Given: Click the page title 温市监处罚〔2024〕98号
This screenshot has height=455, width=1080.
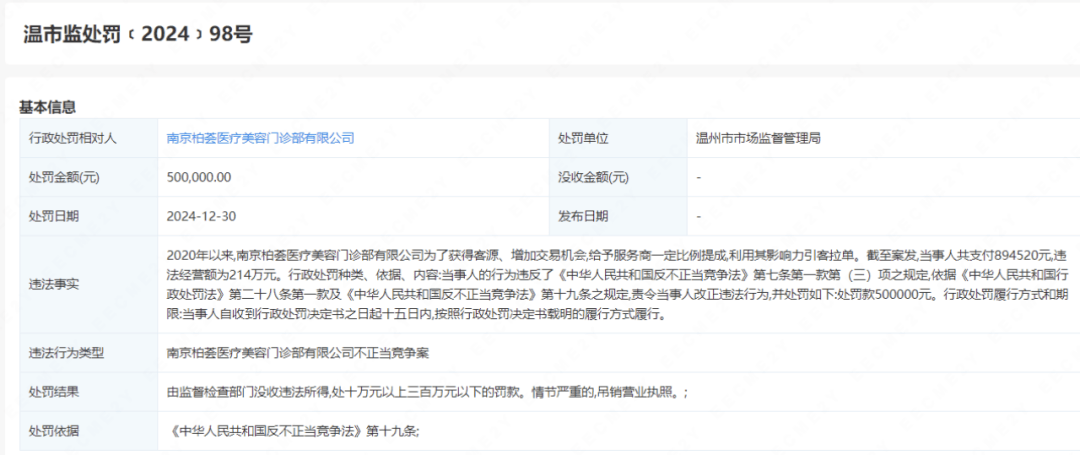Looking at the screenshot, I should [x=138, y=34].
